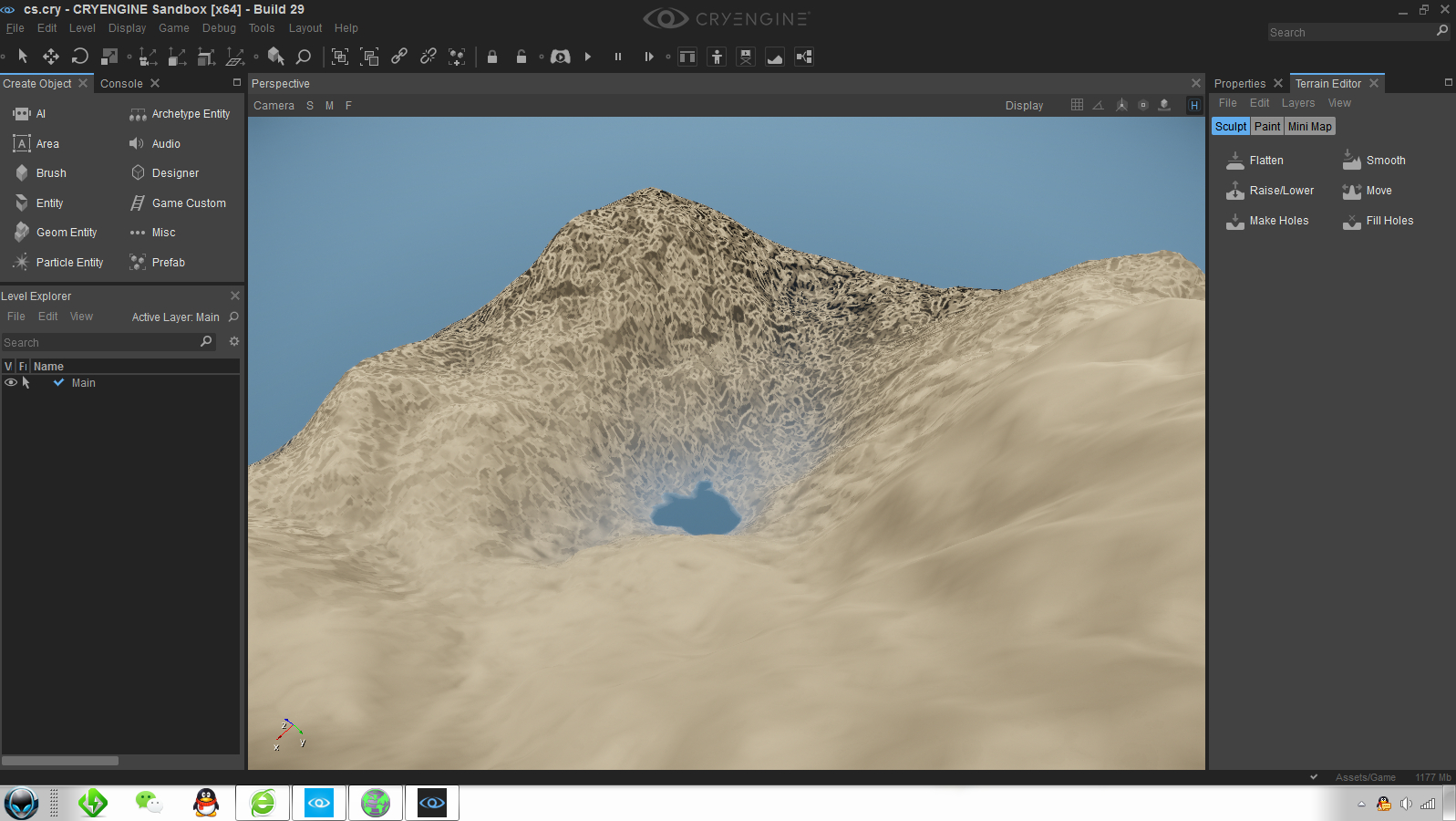
Task: Open the Properties tab
Action: click(x=1239, y=84)
